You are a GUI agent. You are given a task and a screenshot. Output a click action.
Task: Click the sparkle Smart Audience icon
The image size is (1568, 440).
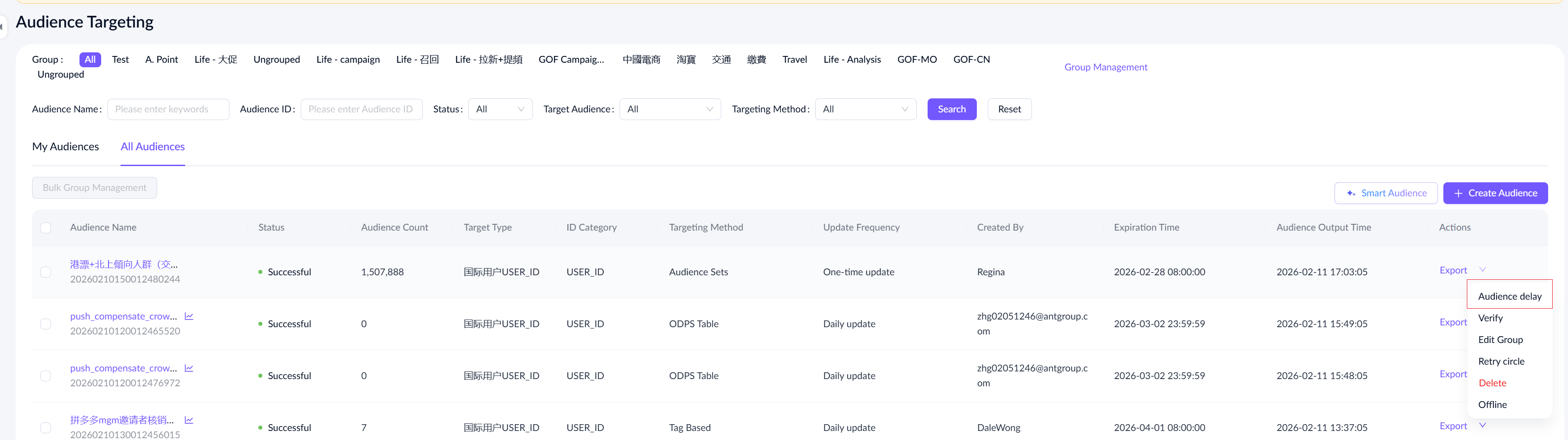1351,194
